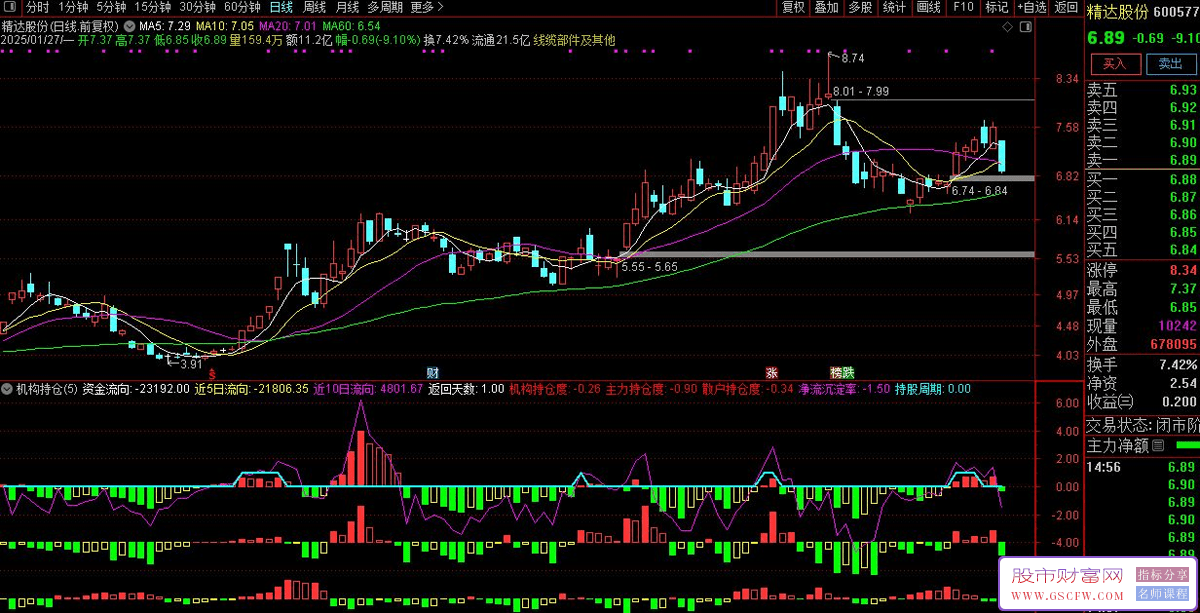The image size is (1200, 613).
Task: Click the 外盘 678095 value
Action: click(1173, 343)
